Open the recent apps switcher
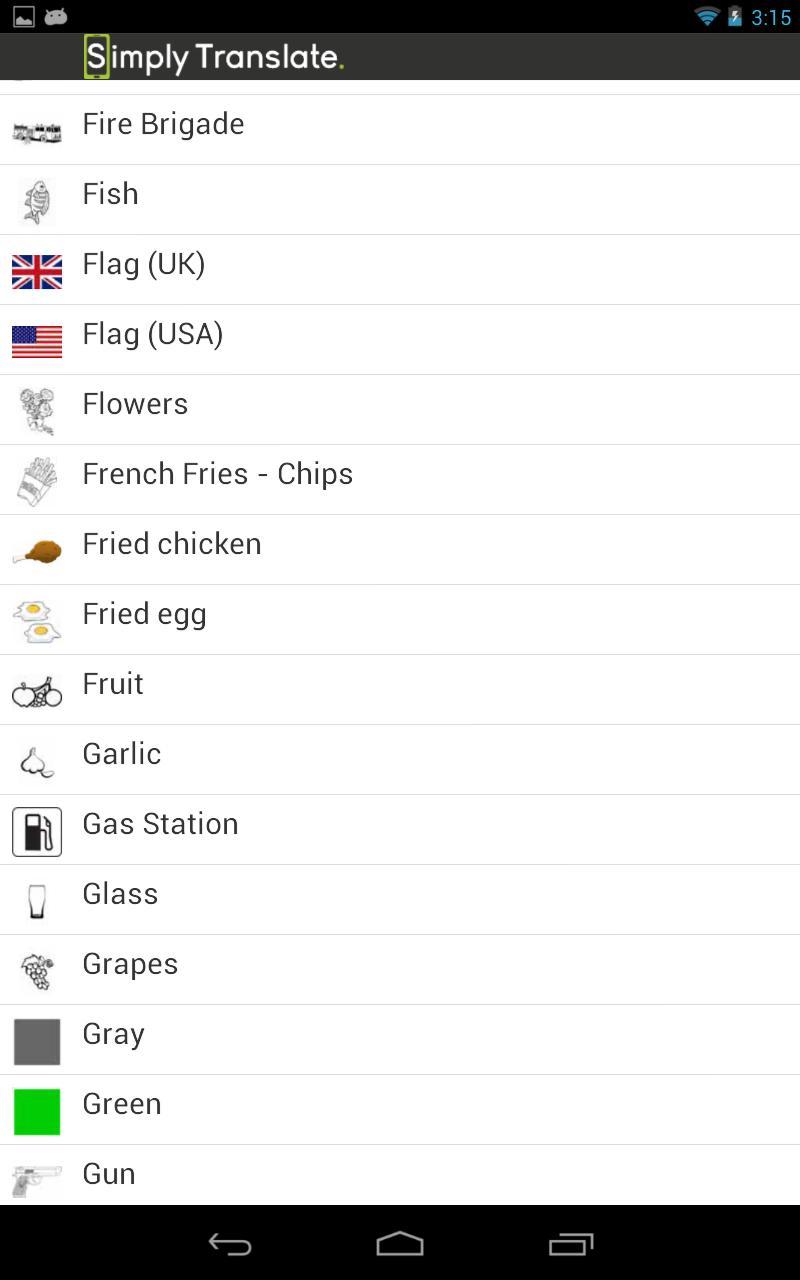 point(571,1244)
